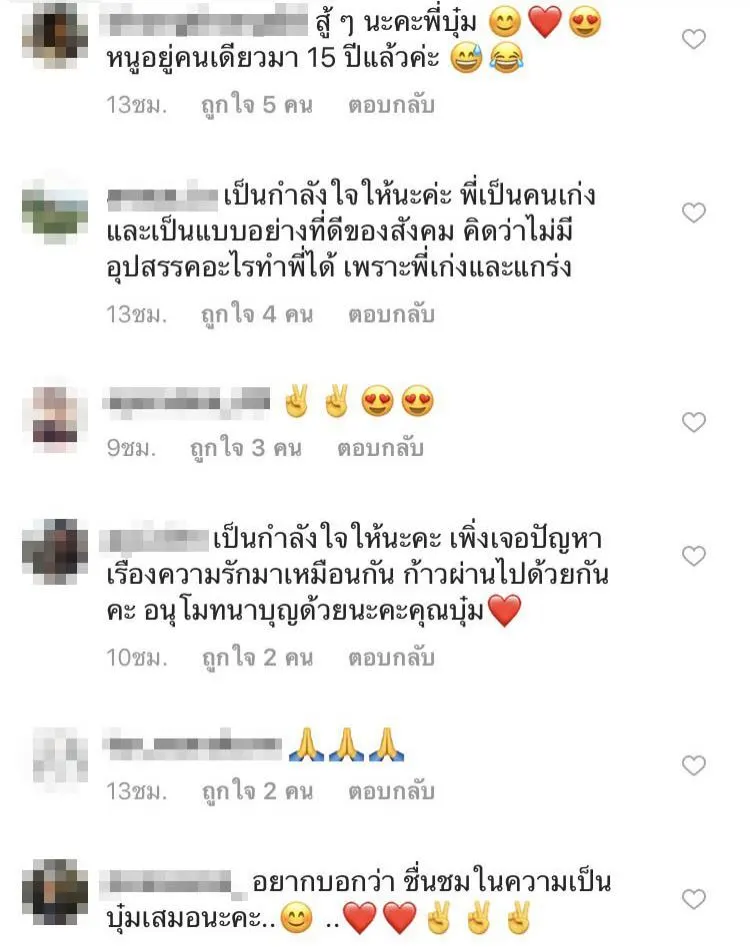
Task: Open blurred username of praying-hands commenter
Action: [x=192, y=745]
